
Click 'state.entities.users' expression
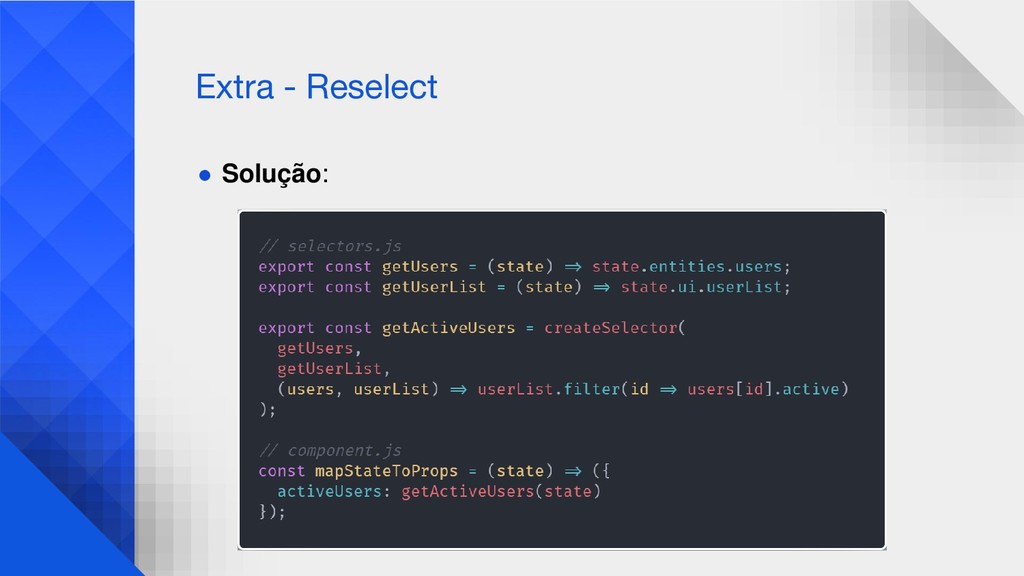click(x=686, y=266)
